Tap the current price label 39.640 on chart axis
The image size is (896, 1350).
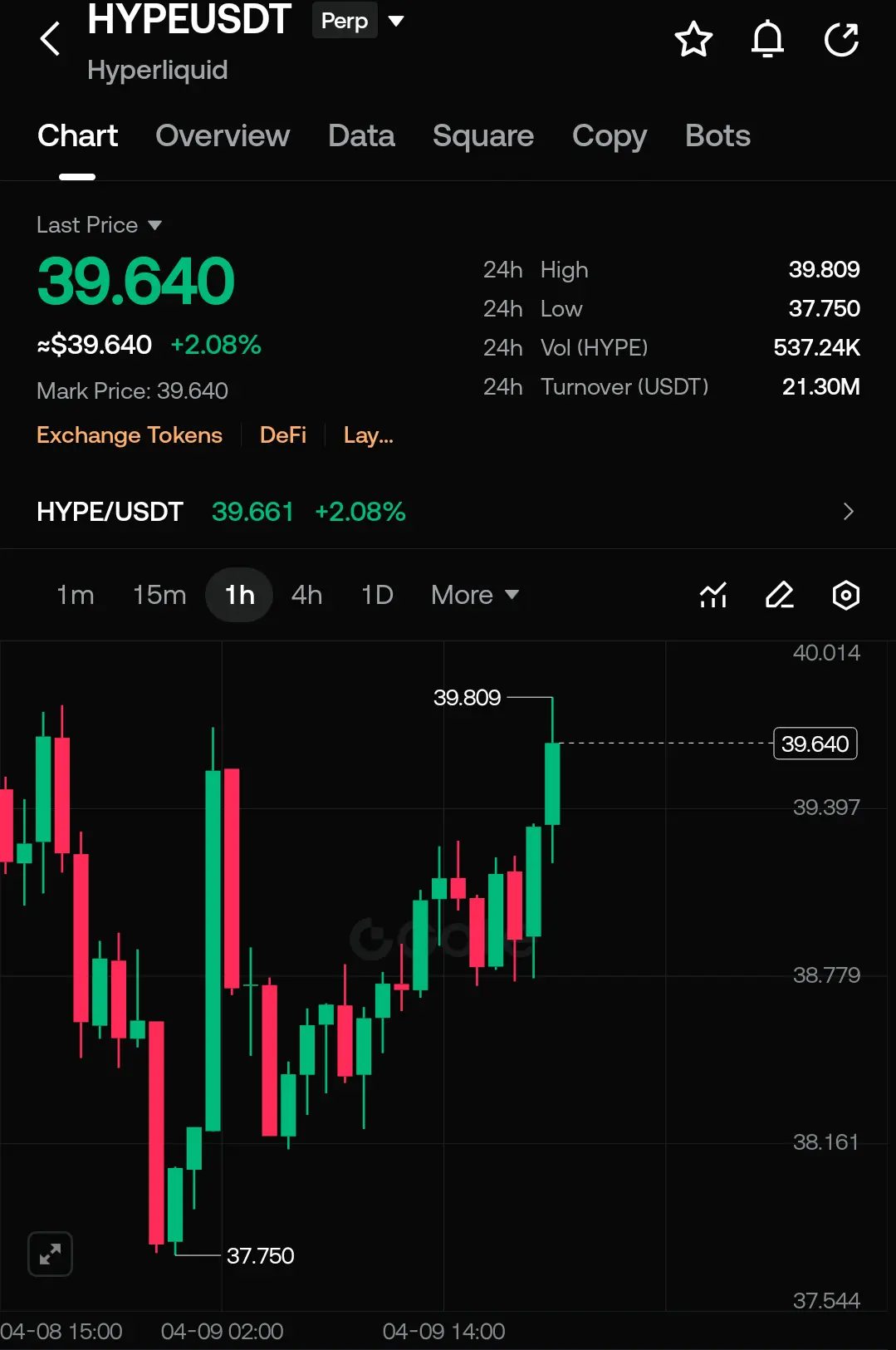coord(815,744)
